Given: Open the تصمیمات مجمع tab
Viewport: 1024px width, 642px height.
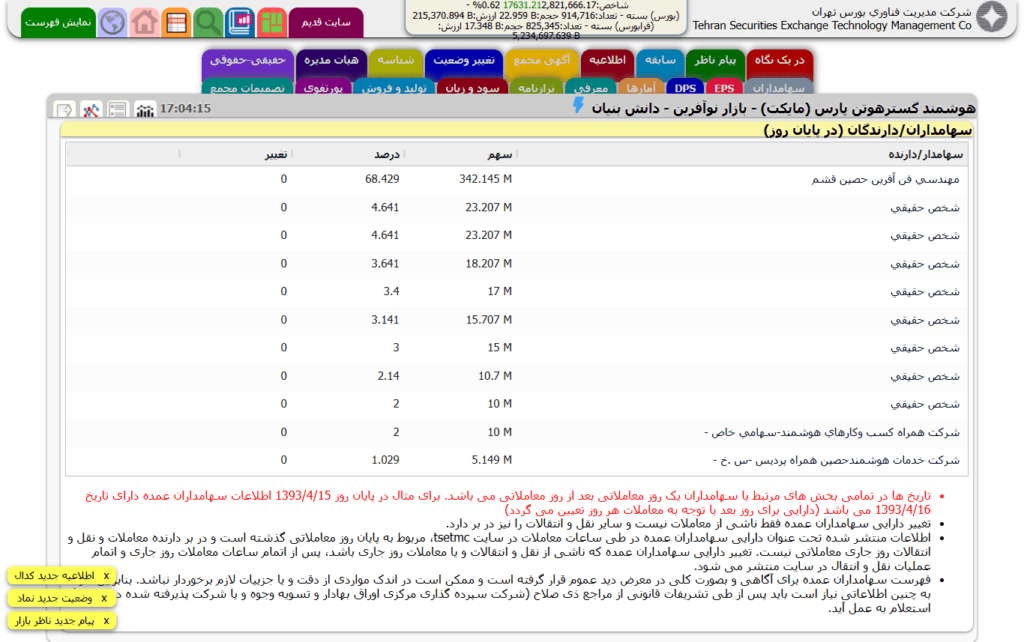Looking at the screenshot, I should 248,88.
